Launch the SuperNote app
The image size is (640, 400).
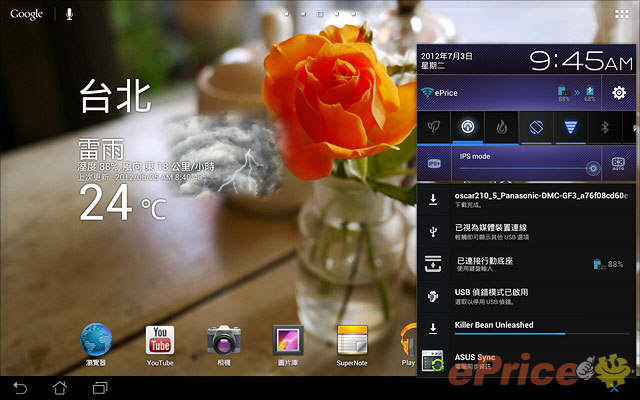352,340
